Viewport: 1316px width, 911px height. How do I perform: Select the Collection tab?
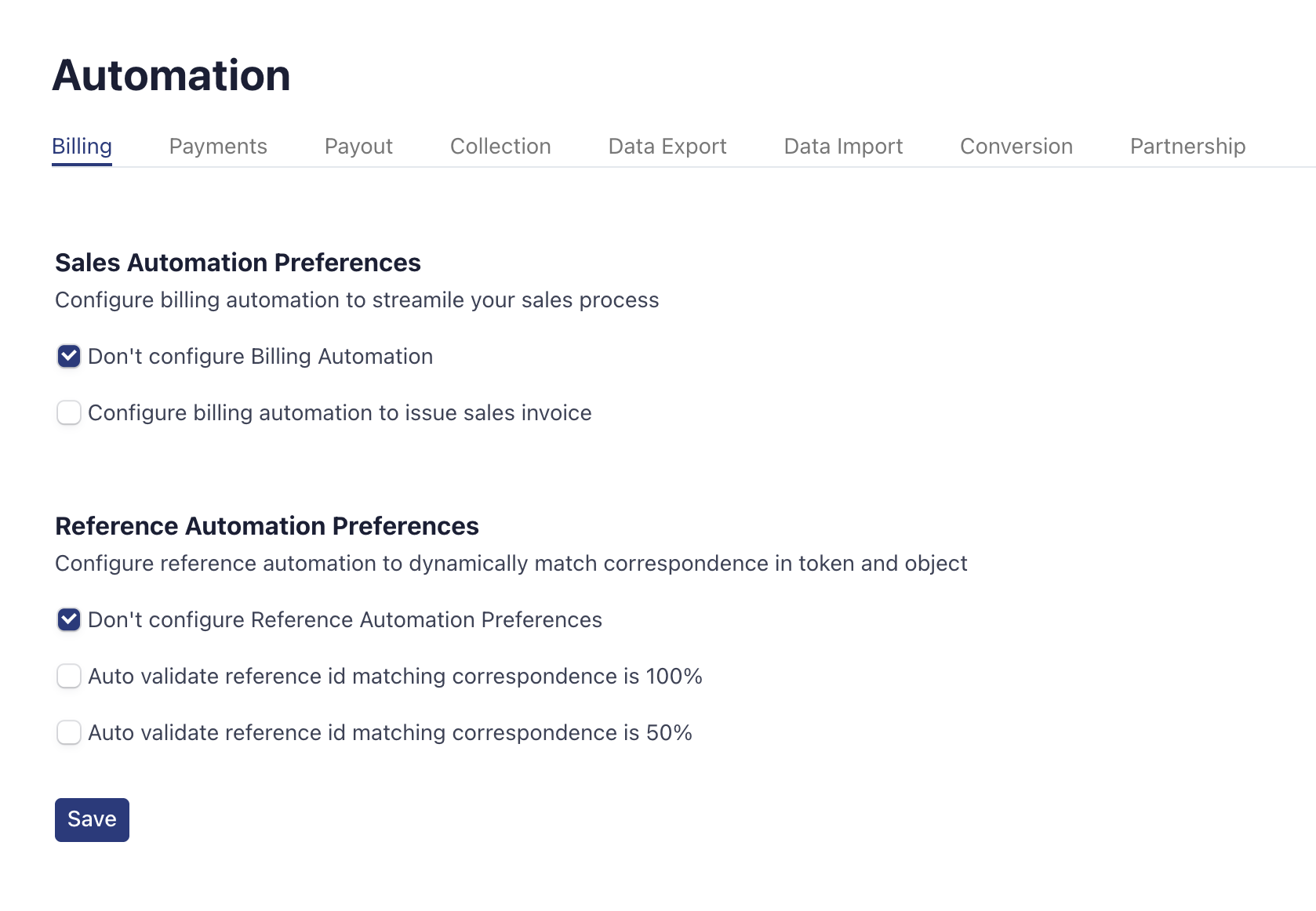click(500, 147)
